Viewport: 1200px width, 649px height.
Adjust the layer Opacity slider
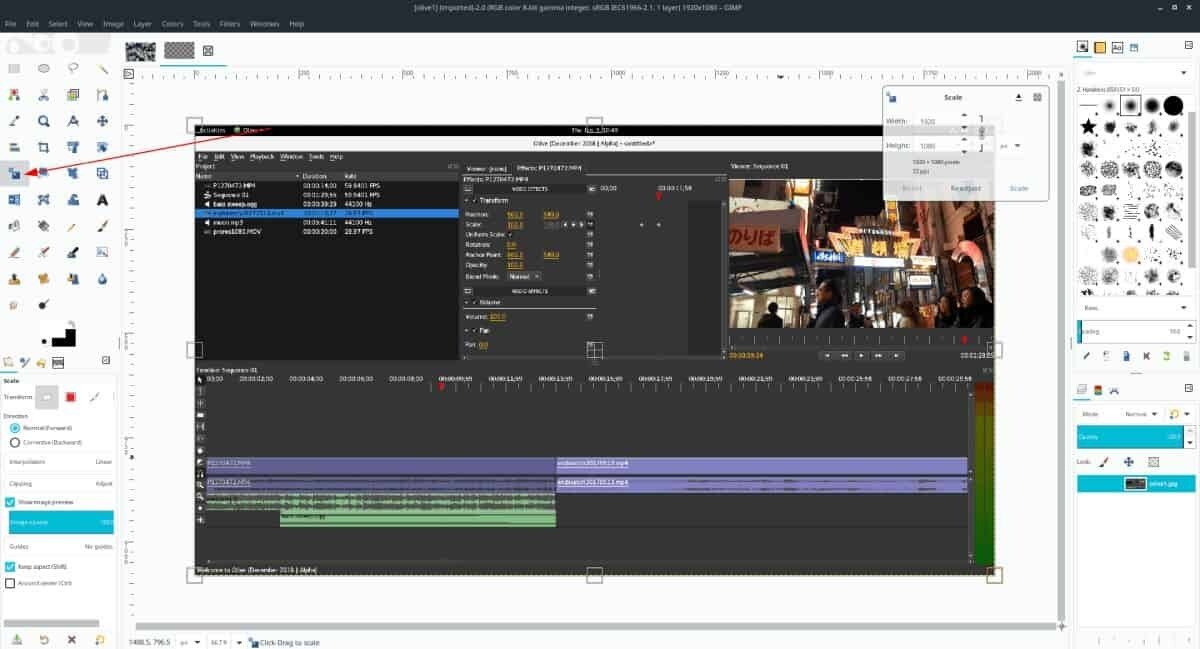point(1130,436)
